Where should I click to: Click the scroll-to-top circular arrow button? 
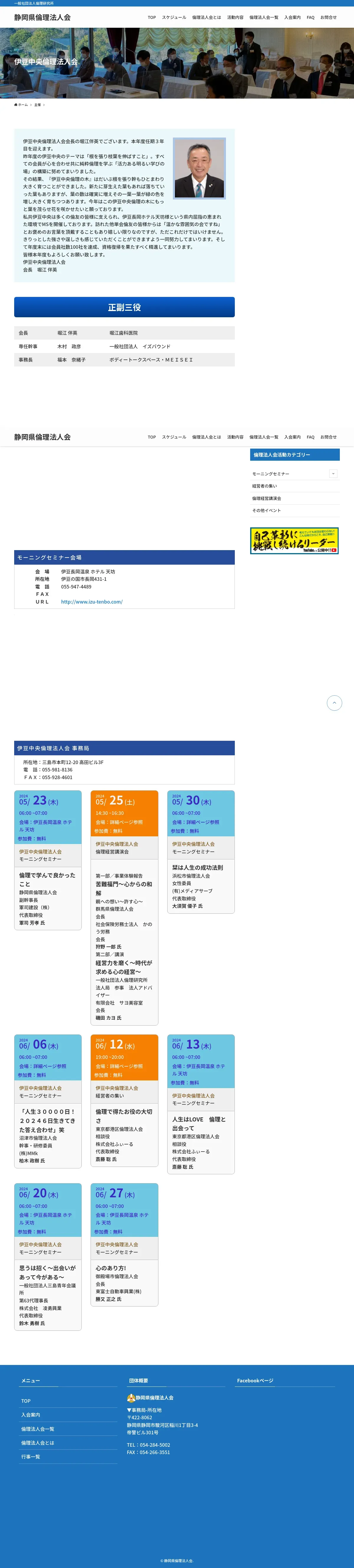tap(334, 703)
